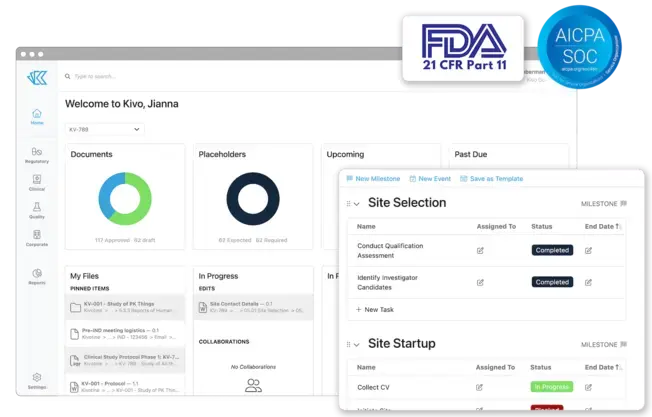This screenshot has width=652, height=417.
Task: Open Reports from the sidebar
Action: [x=37, y=276]
